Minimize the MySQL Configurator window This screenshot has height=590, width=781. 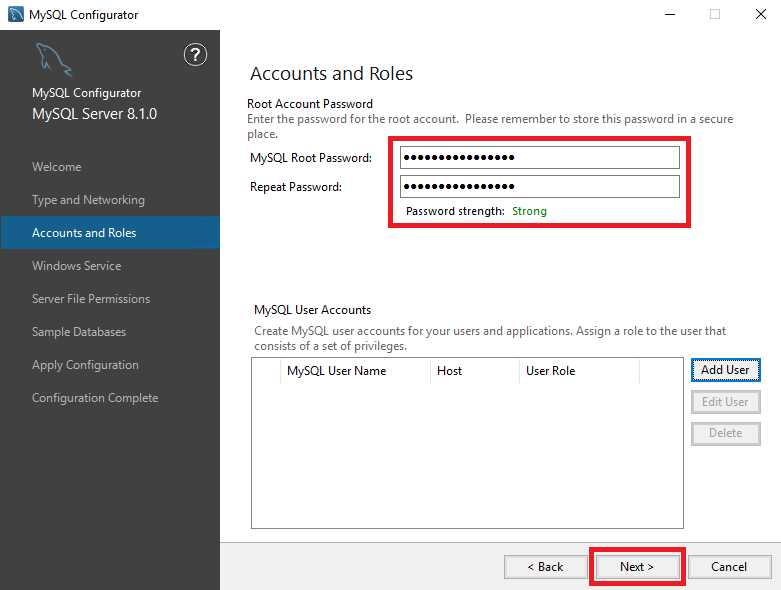click(x=670, y=14)
